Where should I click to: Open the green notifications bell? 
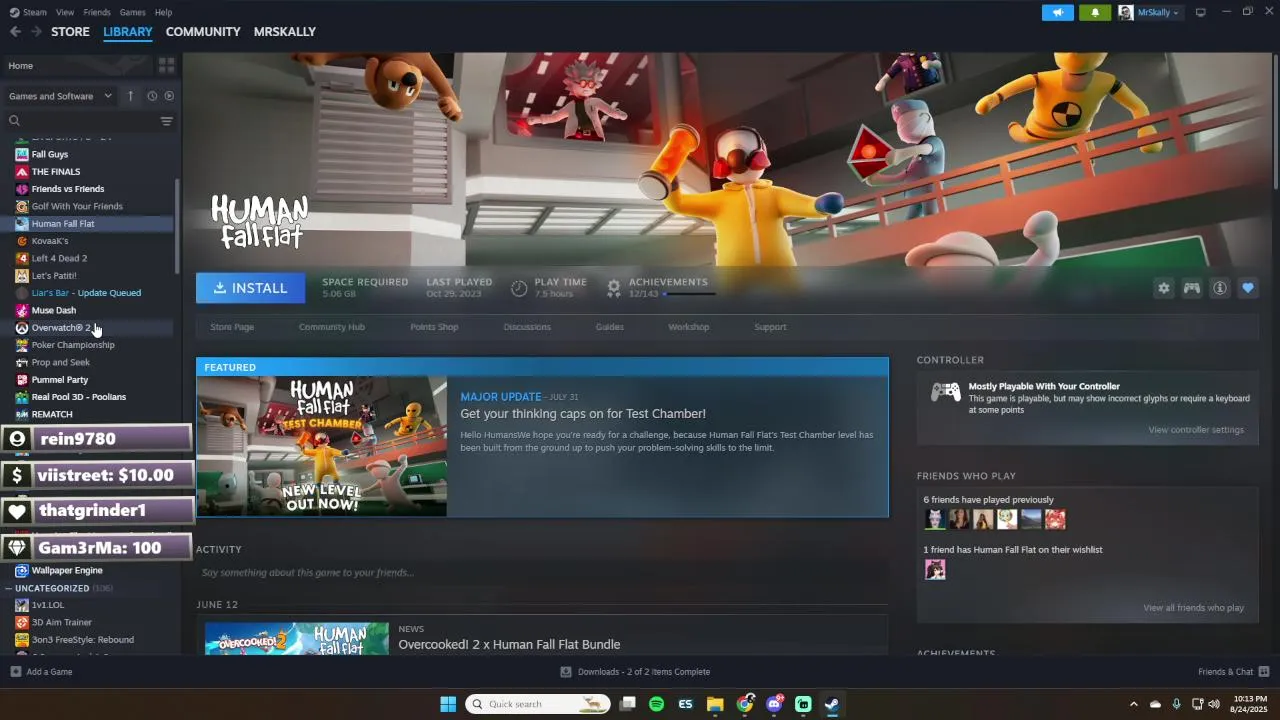coord(1095,12)
